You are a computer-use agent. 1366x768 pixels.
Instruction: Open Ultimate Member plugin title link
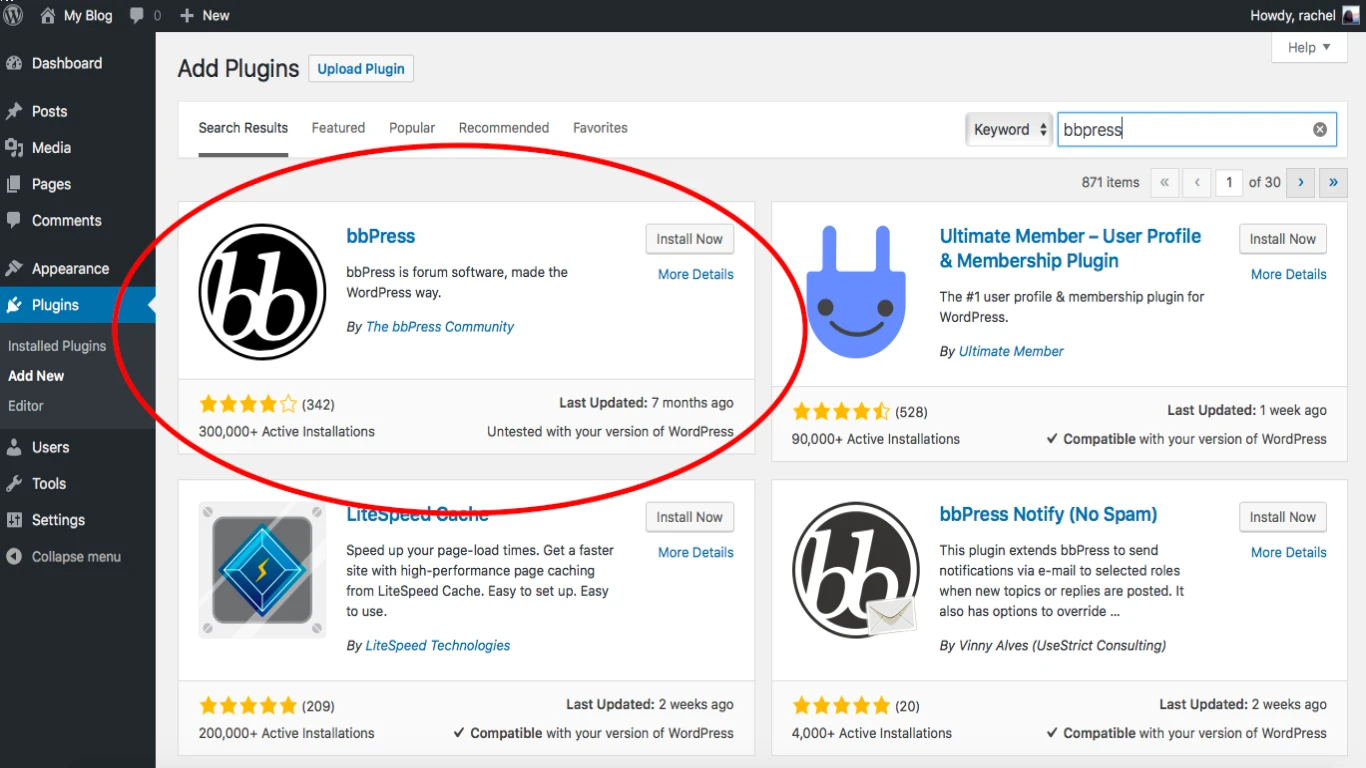[1070, 248]
